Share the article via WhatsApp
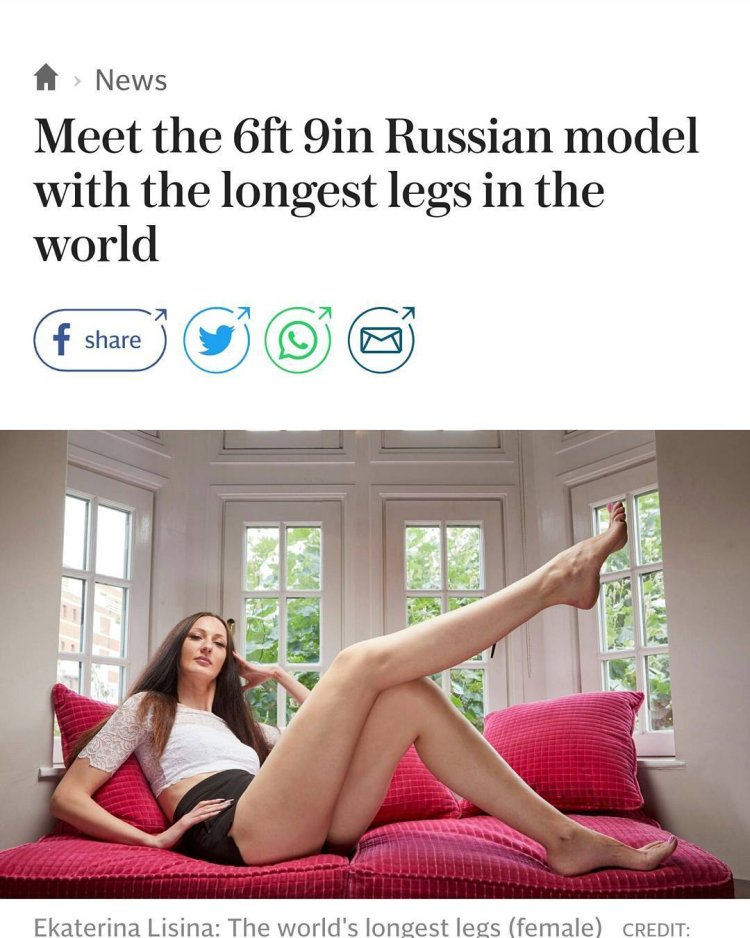Screen dimensions: 750x938 click(x=298, y=340)
